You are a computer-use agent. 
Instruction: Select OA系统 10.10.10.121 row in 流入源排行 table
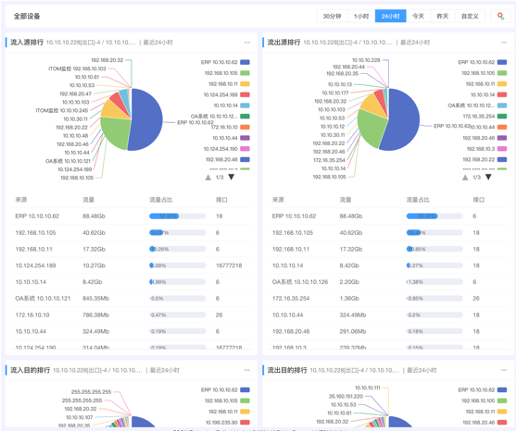(131, 298)
